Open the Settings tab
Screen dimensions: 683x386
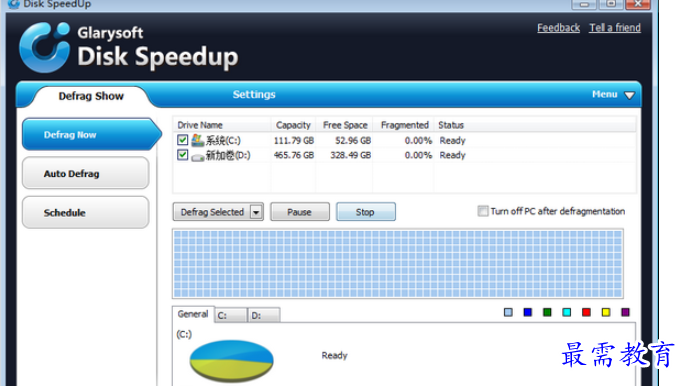coord(254,95)
